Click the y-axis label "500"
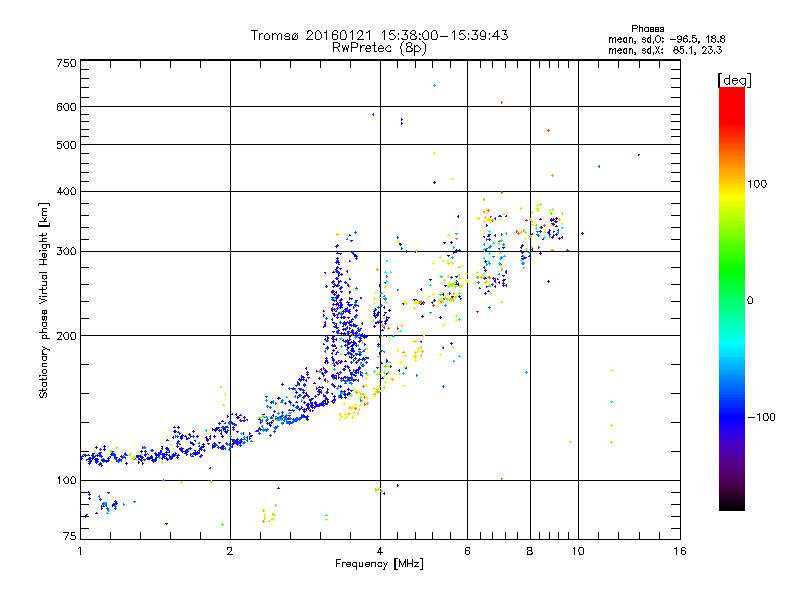Screen dimensions: 800x600 coord(67,145)
